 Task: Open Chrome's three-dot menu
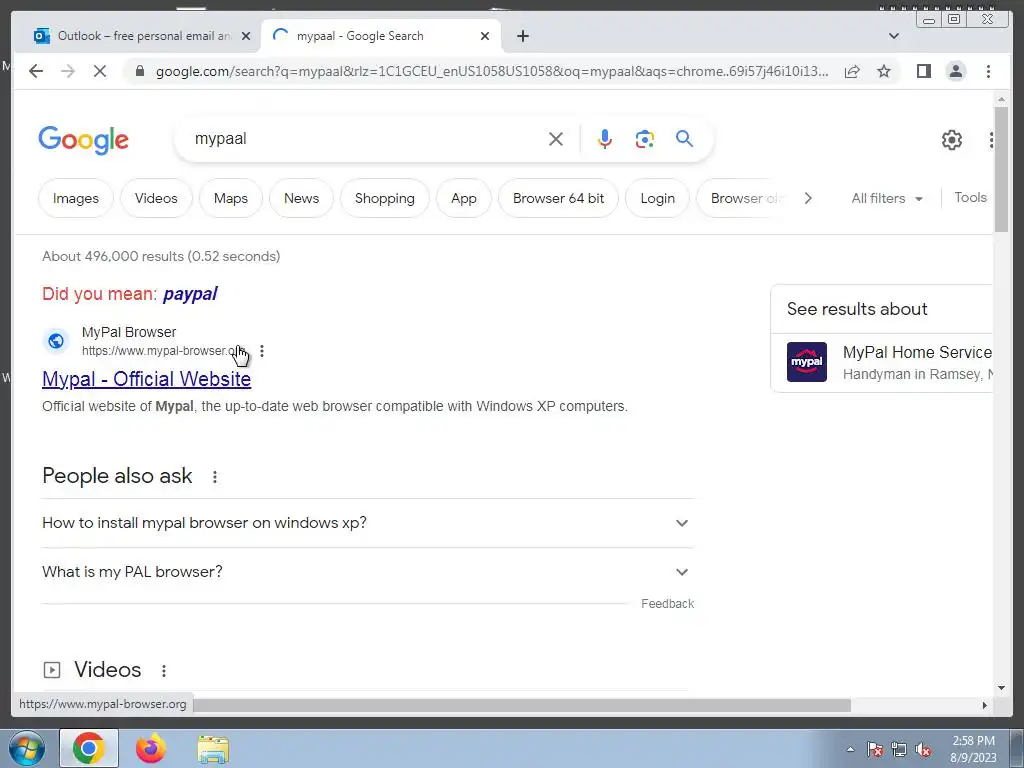(988, 71)
